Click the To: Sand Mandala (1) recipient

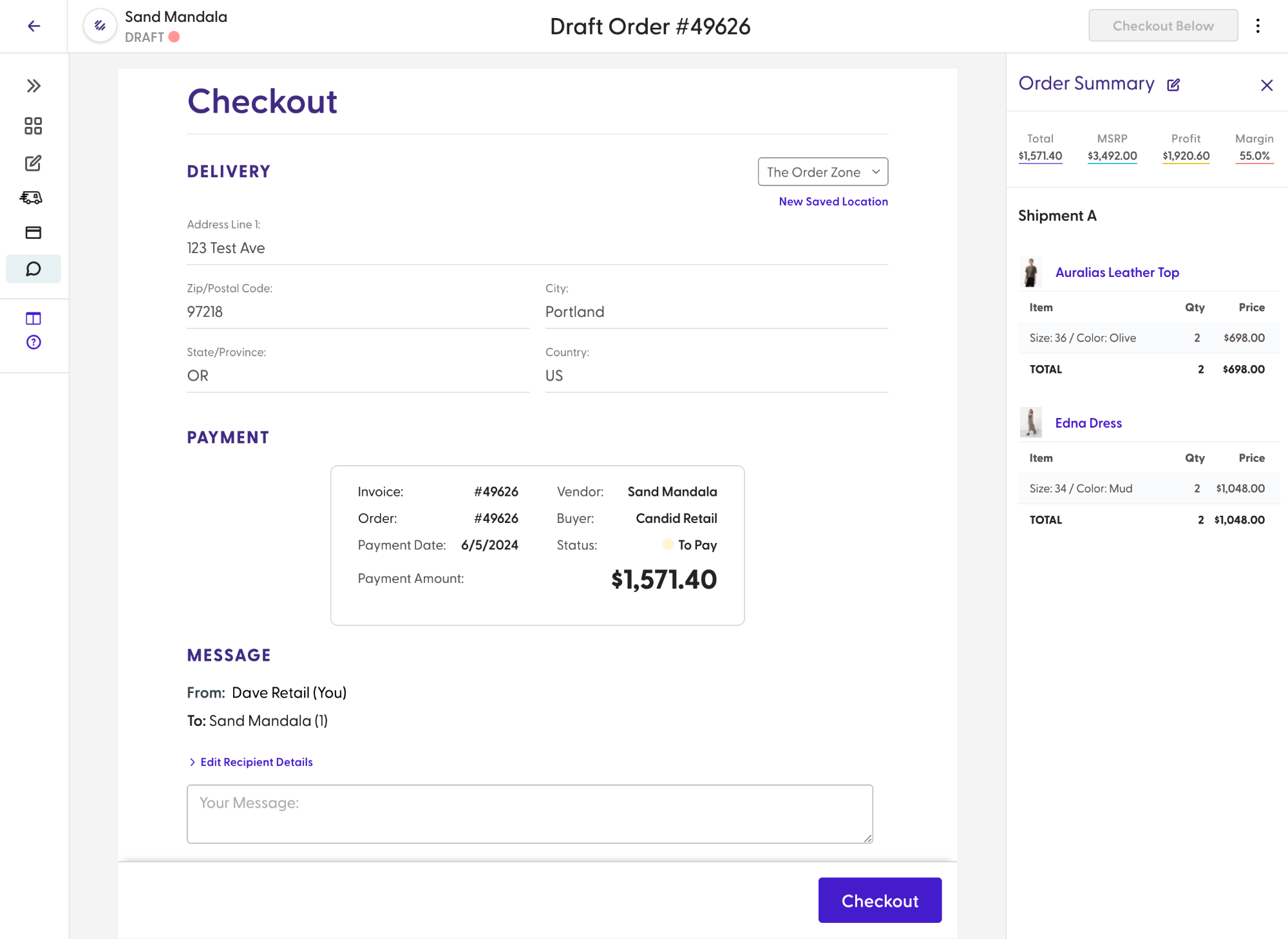pos(258,721)
